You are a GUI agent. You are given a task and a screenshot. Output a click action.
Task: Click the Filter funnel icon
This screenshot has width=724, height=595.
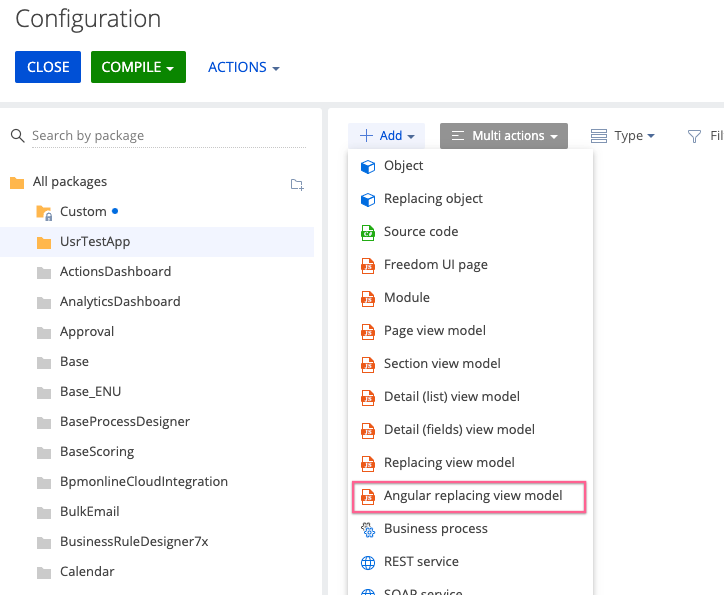point(694,136)
